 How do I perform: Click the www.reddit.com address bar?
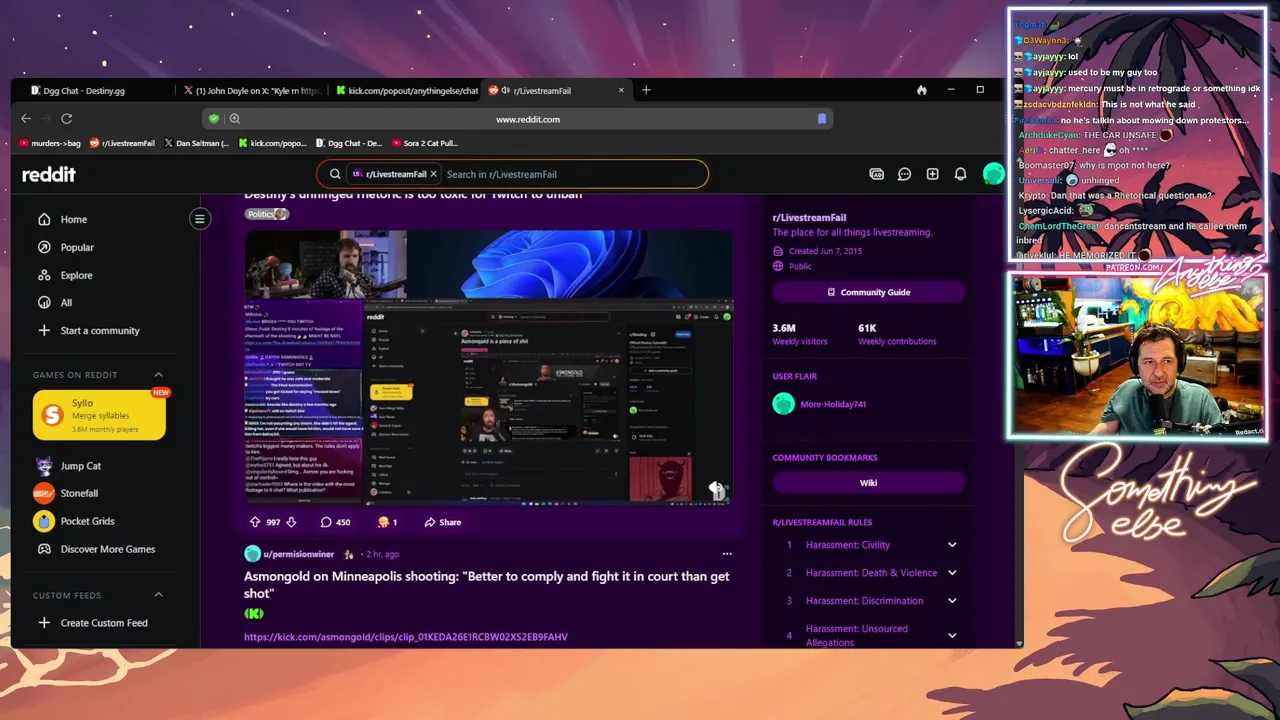click(x=528, y=119)
